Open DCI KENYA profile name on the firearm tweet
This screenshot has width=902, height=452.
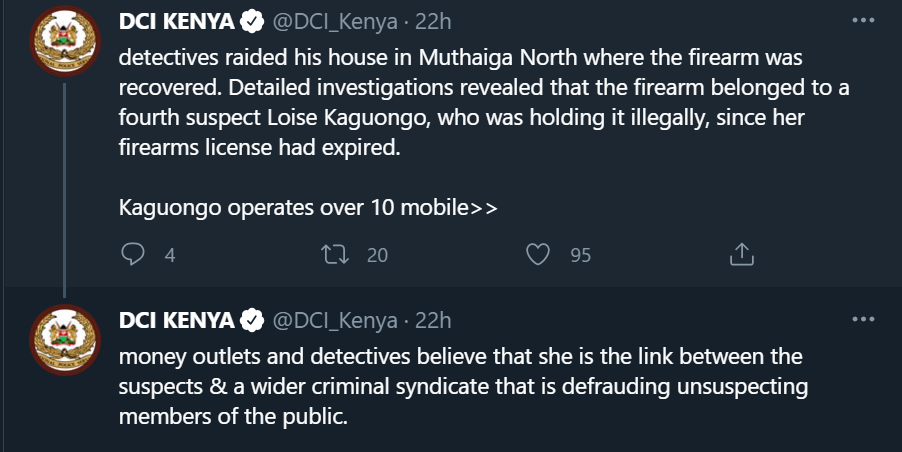tap(177, 21)
